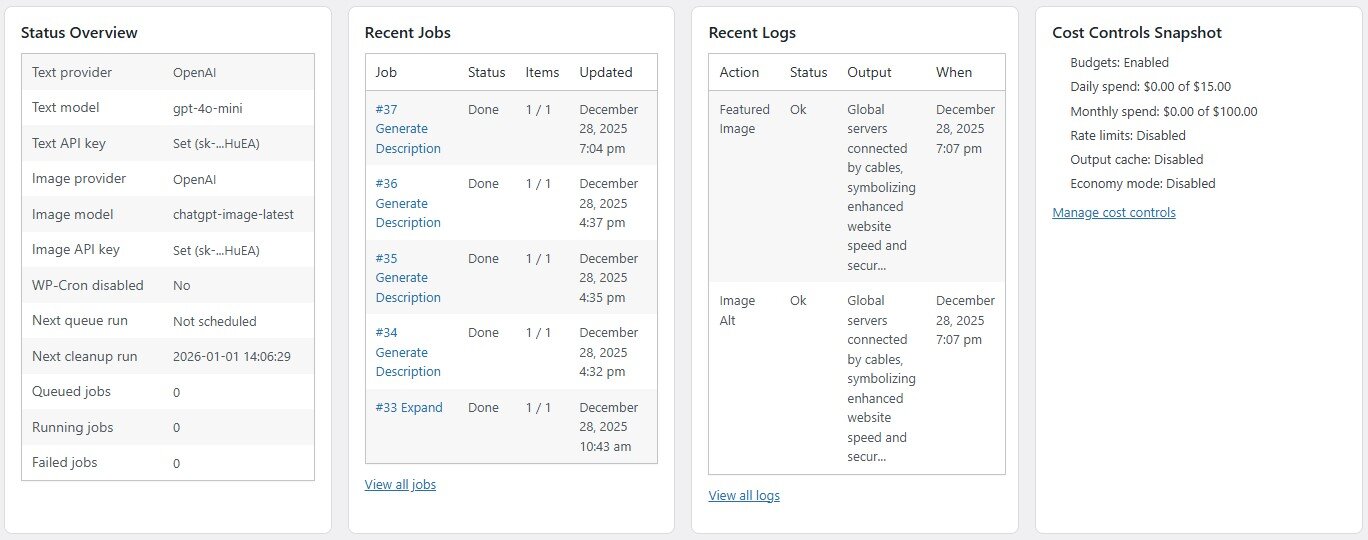Open job #35 Generate Description link
This screenshot has width=1368, height=540.
click(407, 278)
